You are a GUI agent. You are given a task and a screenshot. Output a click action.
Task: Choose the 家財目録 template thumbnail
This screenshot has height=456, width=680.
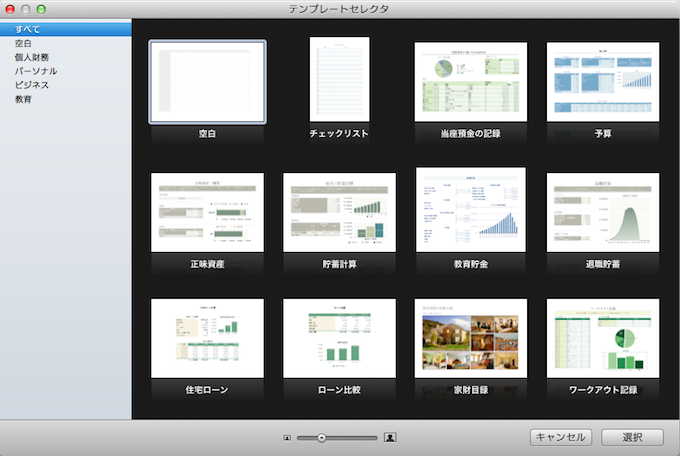point(471,338)
